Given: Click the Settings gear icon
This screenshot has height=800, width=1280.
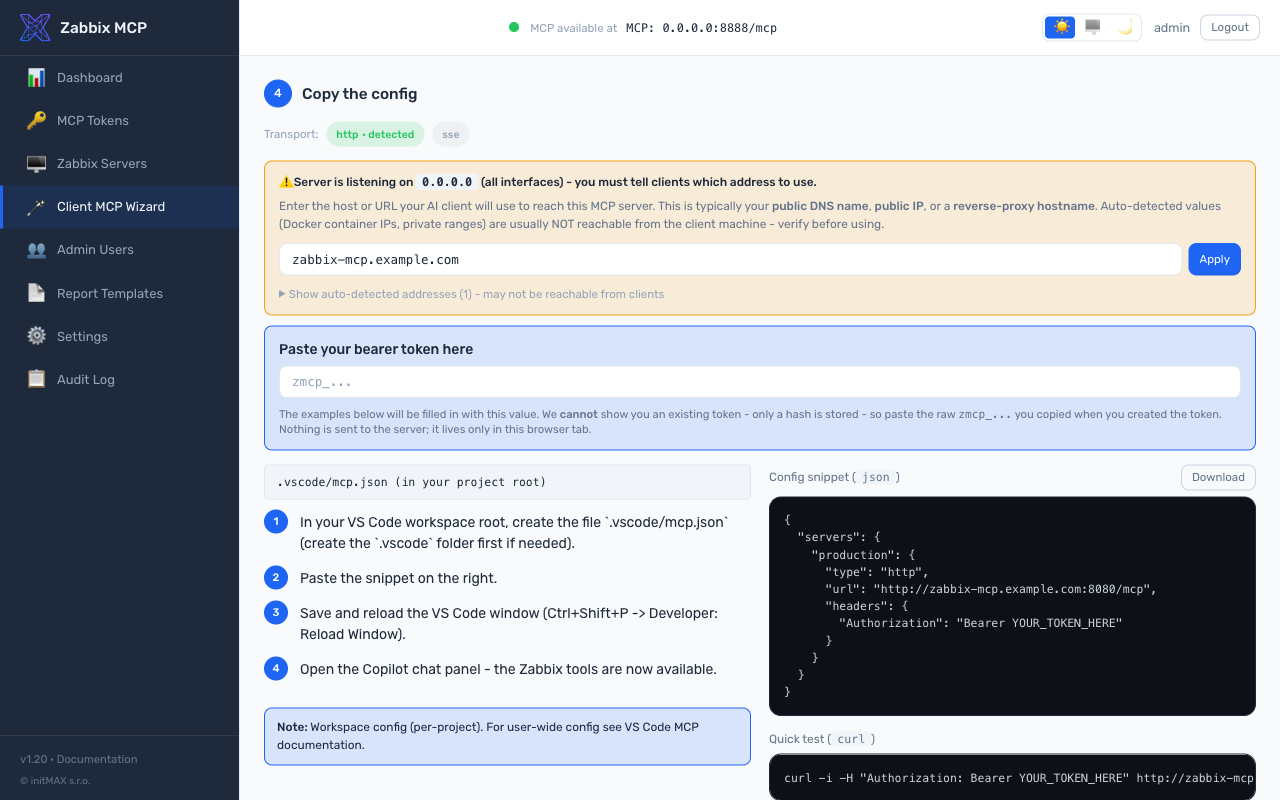Looking at the screenshot, I should click(36, 336).
